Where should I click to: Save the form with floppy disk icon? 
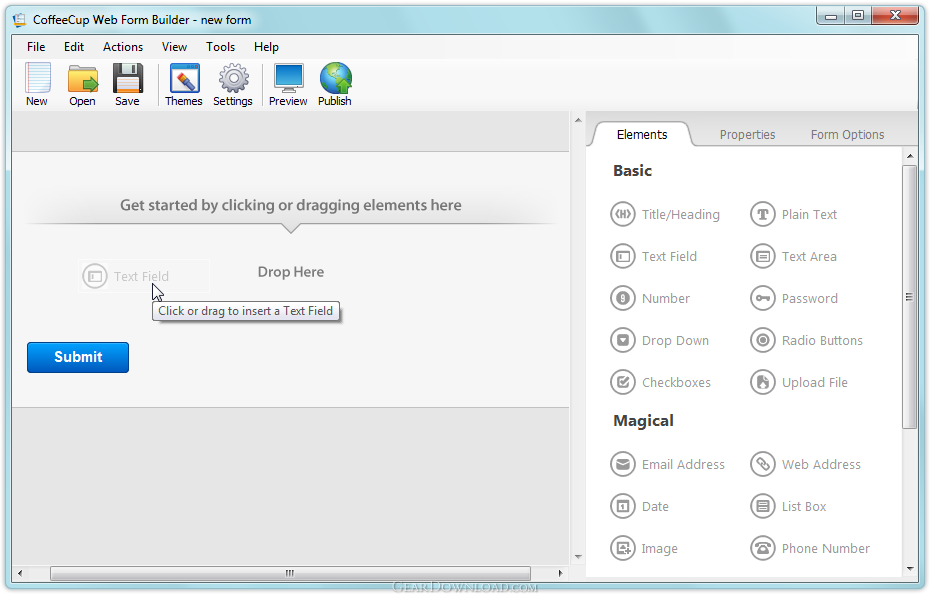pyautogui.click(x=128, y=84)
